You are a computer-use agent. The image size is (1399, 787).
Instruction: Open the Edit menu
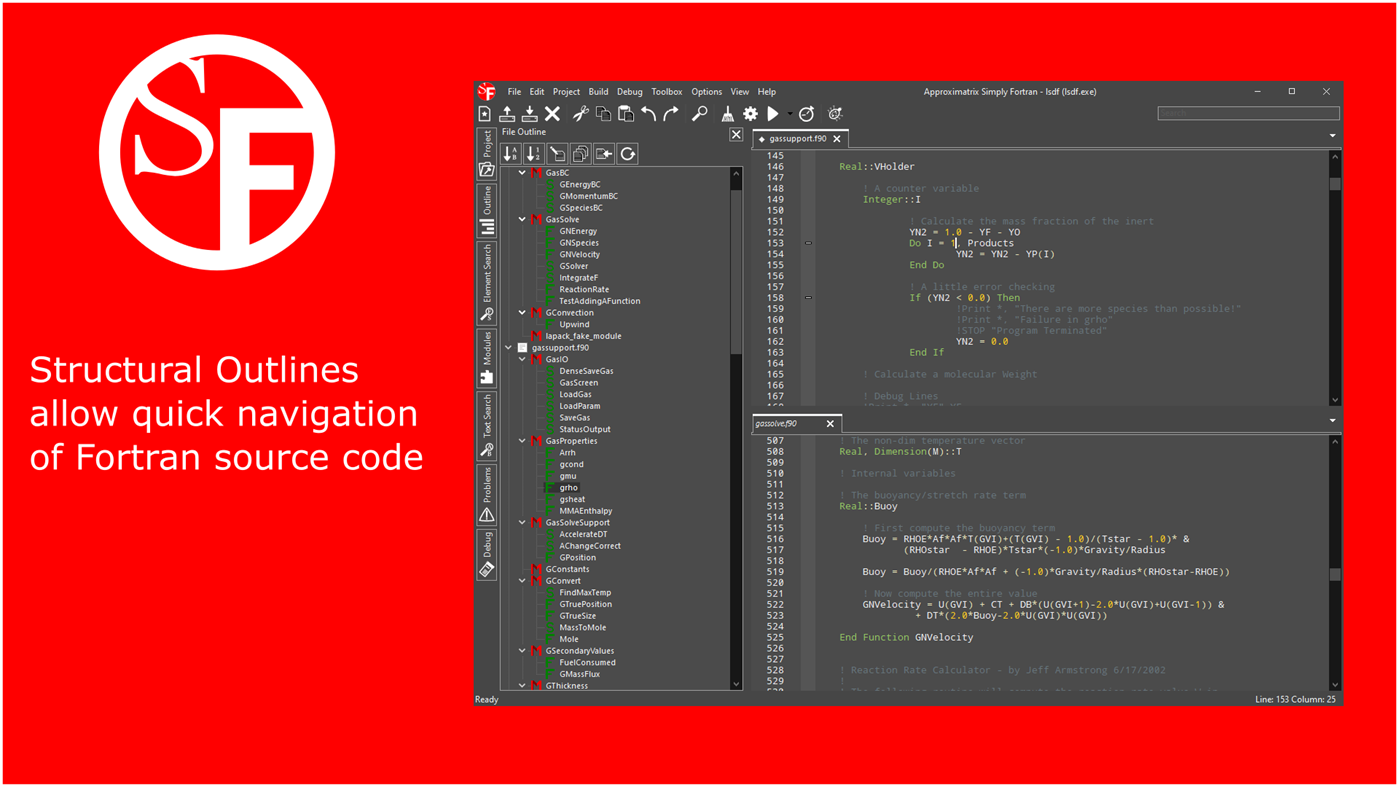pos(537,92)
